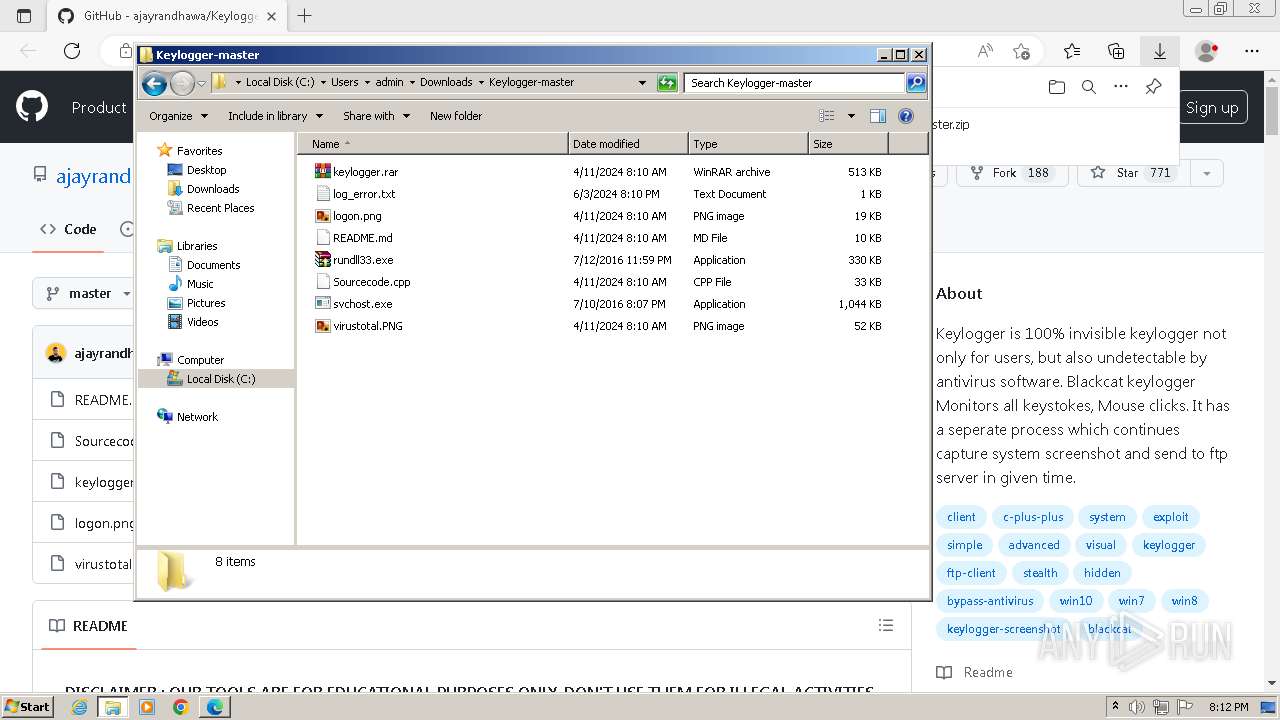Open Chrome from the taskbar
Image resolution: width=1280 pixels, height=720 pixels.
pos(180,706)
